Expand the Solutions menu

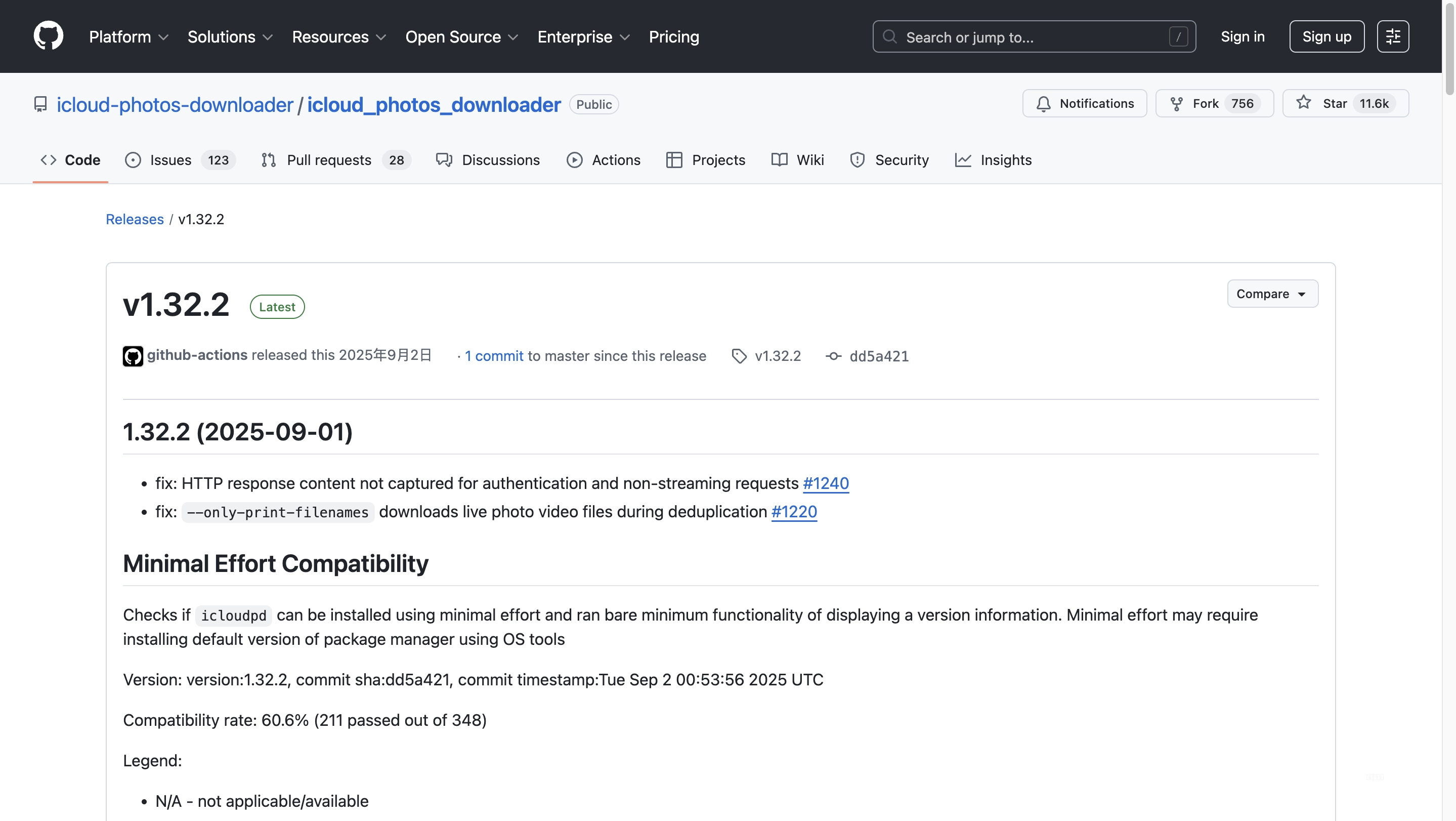230,37
